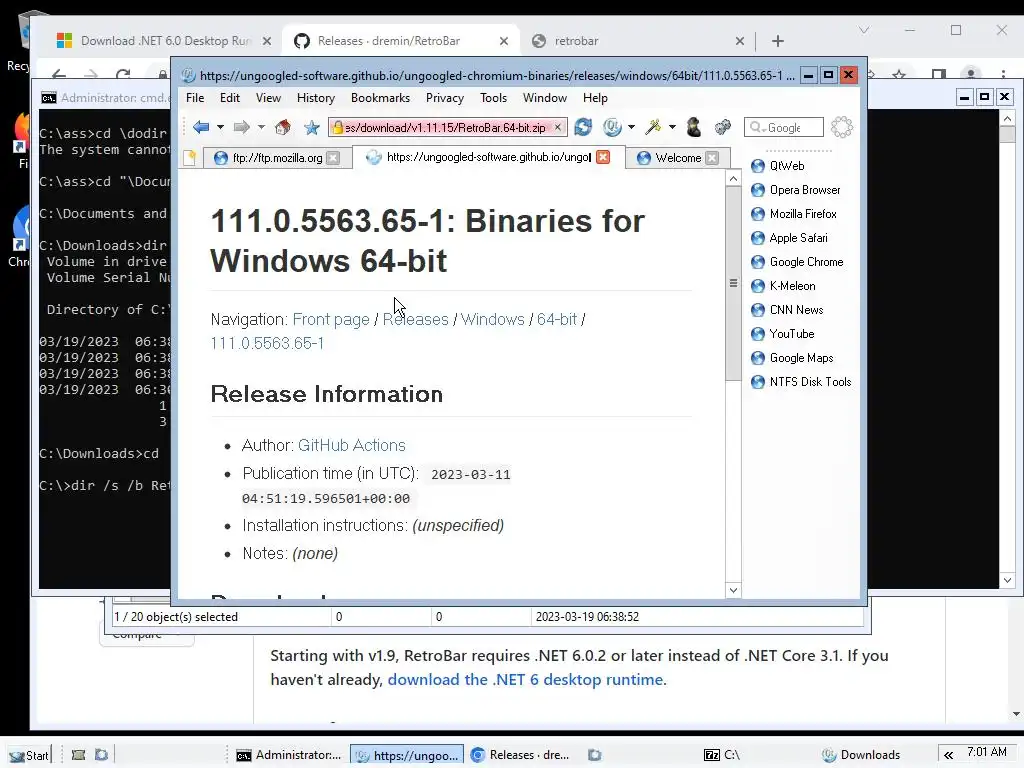Open the Mozilla Firefox bookmark
1024x768 pixels.
(x=793, y=214)
